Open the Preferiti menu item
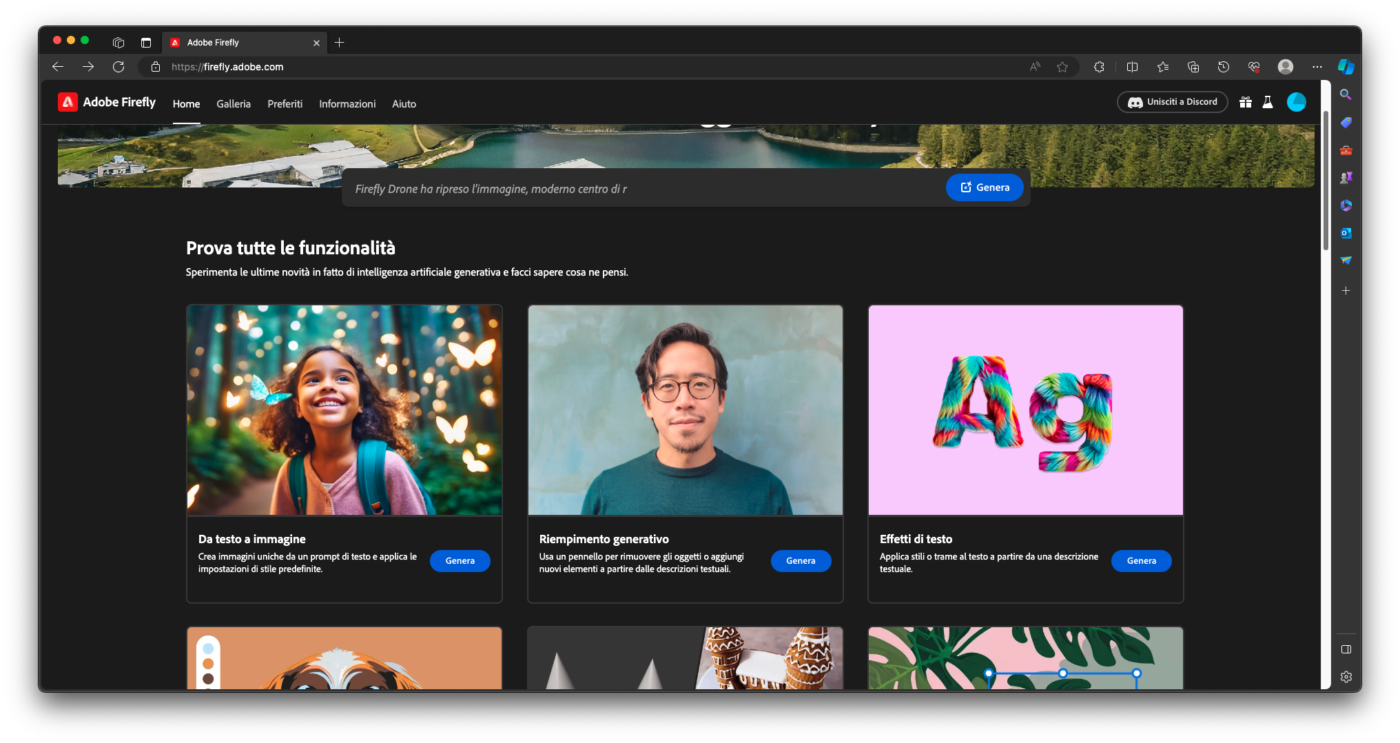 coord(285,104)
